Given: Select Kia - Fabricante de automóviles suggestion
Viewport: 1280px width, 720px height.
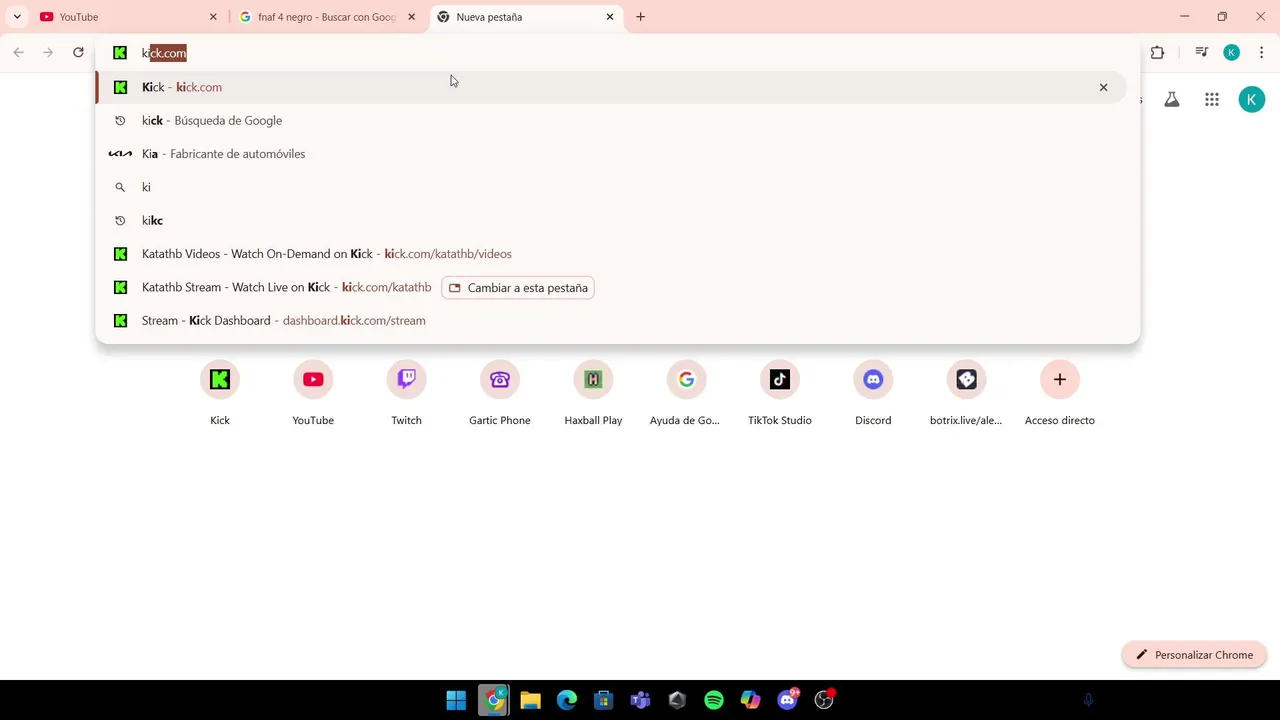Looking at the screenshot, I should pyautogui.click(x=611, y=154).
